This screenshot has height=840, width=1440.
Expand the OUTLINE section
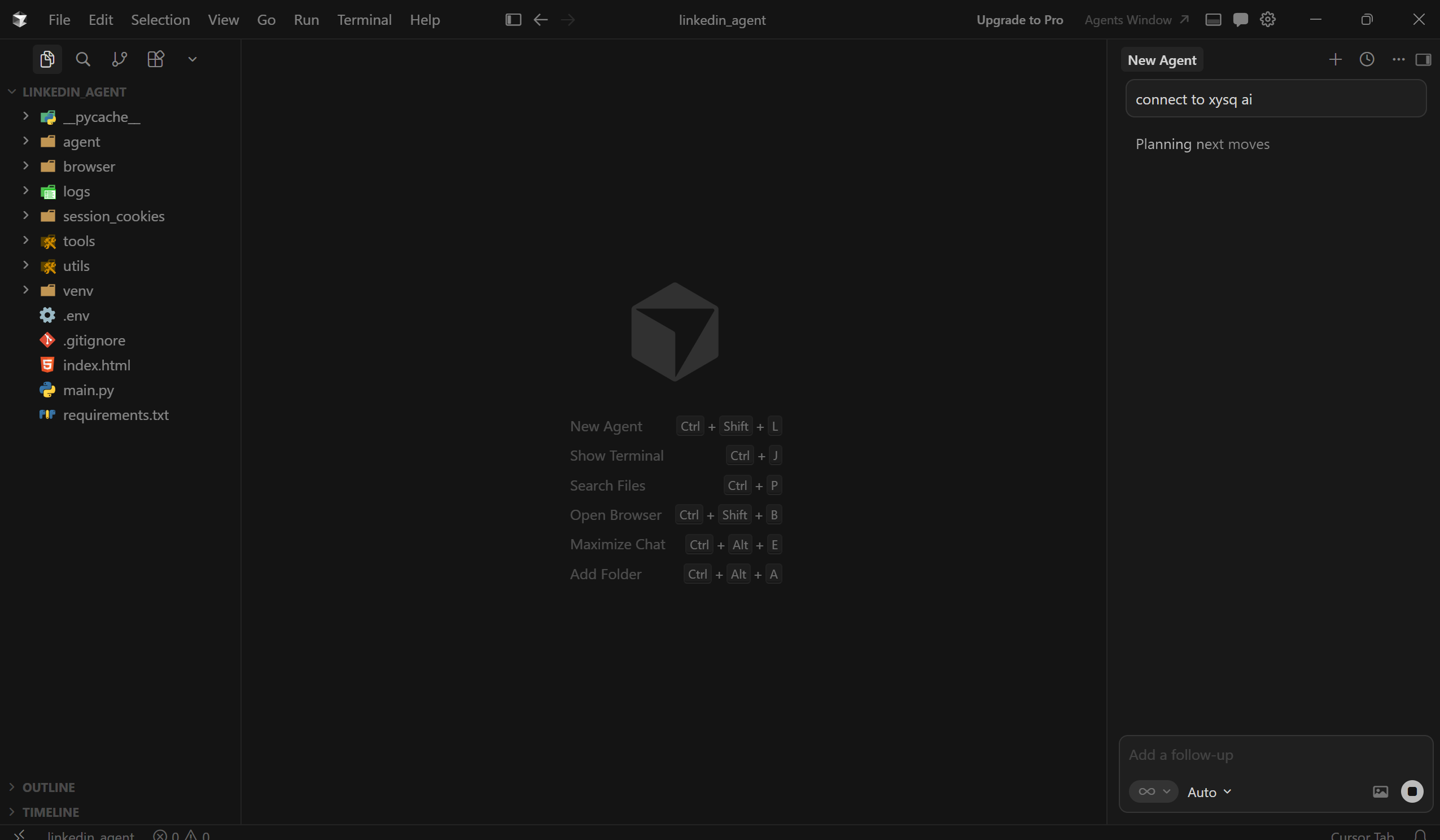pos(49,787)
